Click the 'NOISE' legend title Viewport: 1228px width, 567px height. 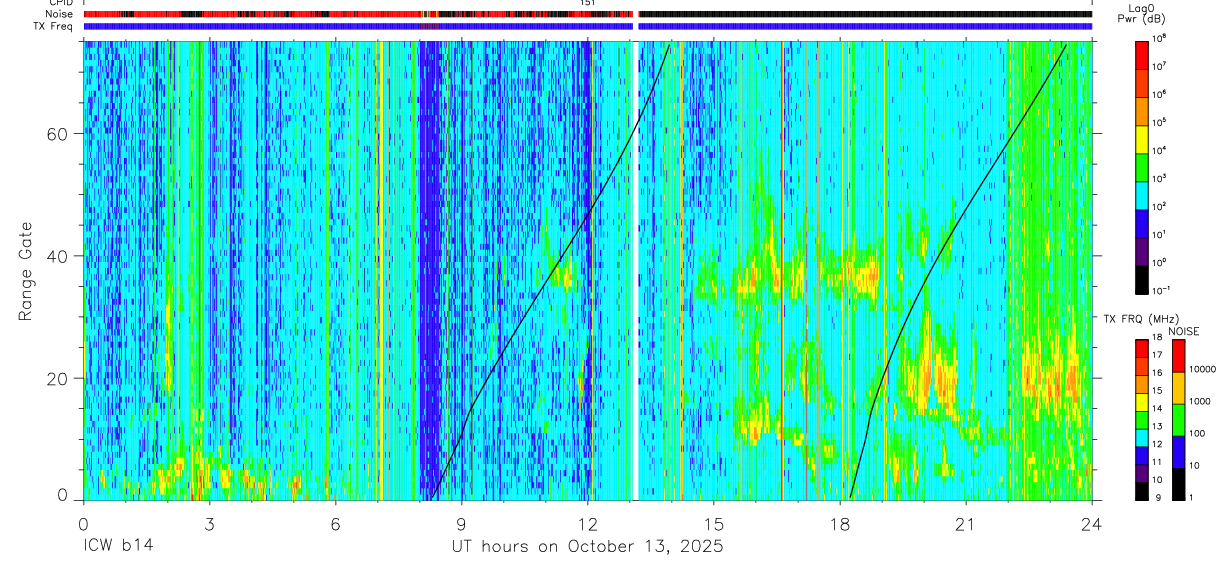[1183, 330]
